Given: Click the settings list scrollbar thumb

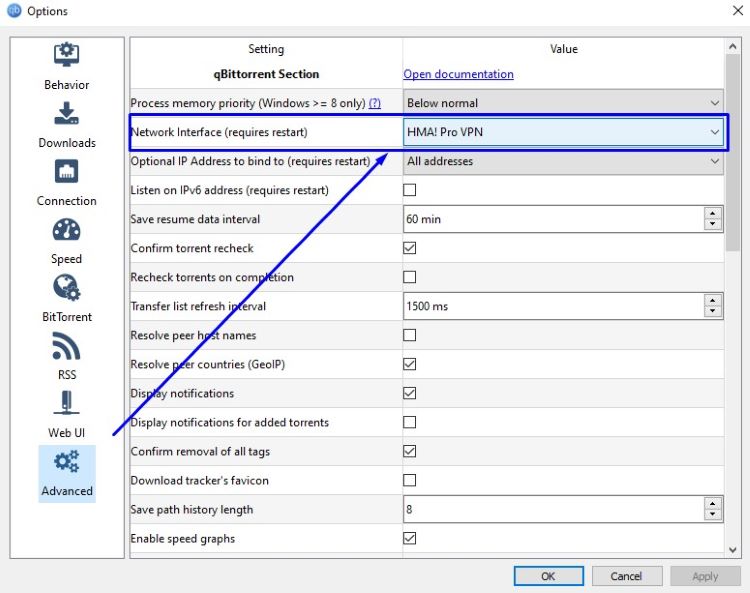Looking at the screenshot, I should [732, 152].
